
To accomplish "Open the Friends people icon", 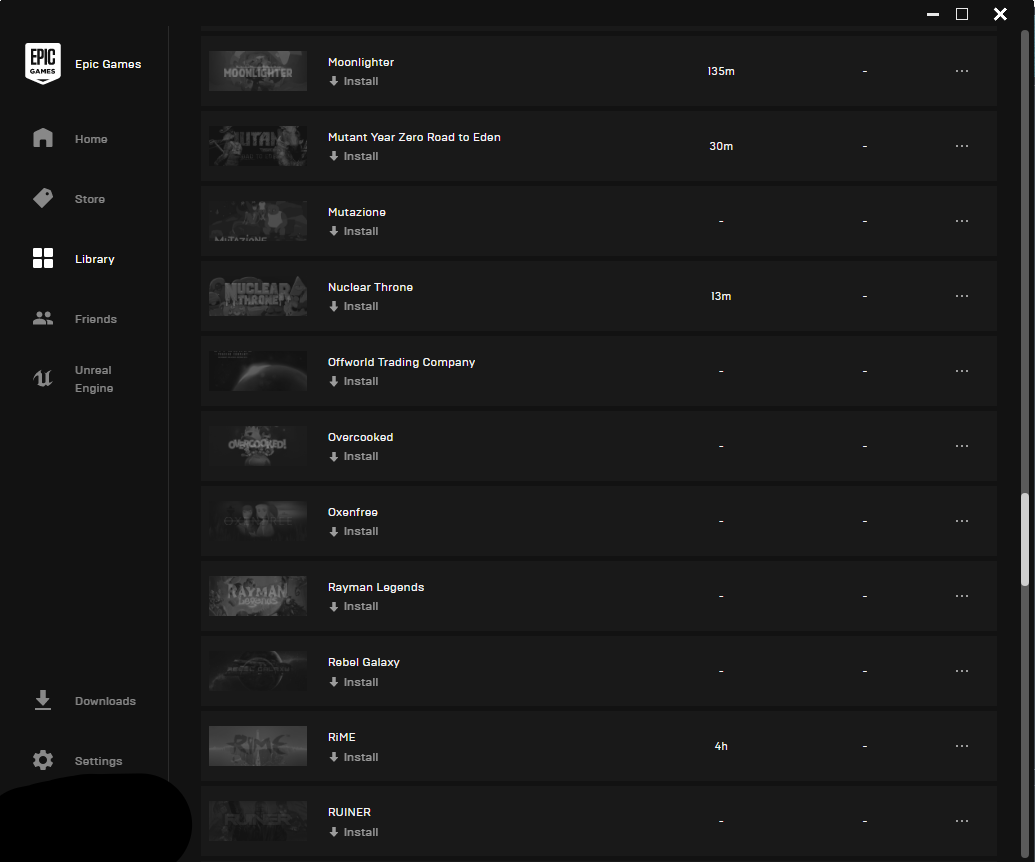I will coord(43,318).
